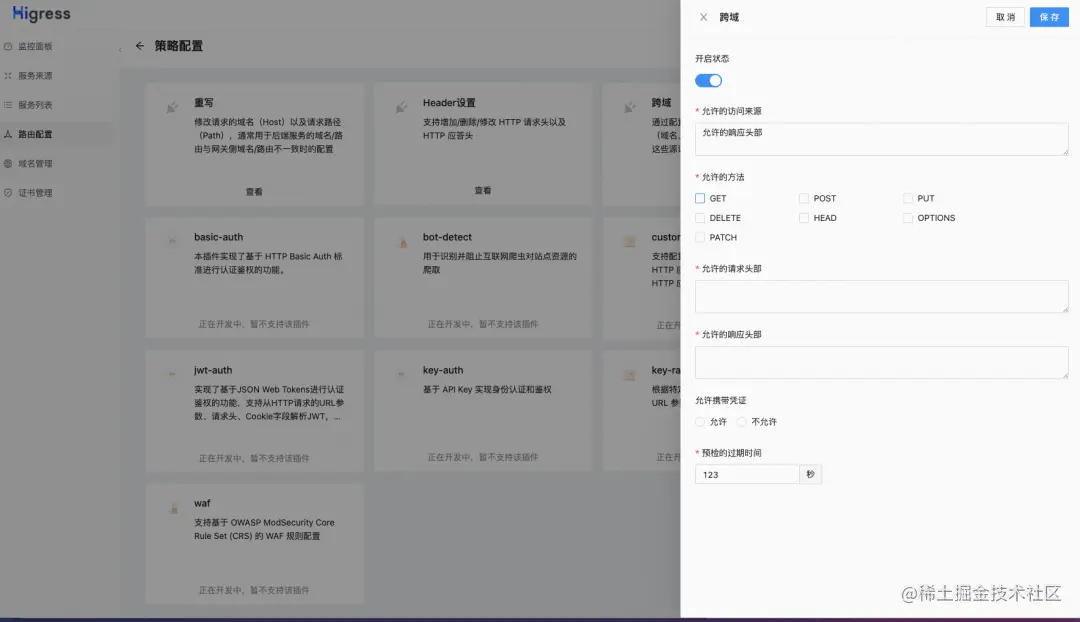This screenshot has width=1080, height=622.
Task: Click the jwt-auth card title
Action: pyautogui.click(x=213, y=370)
